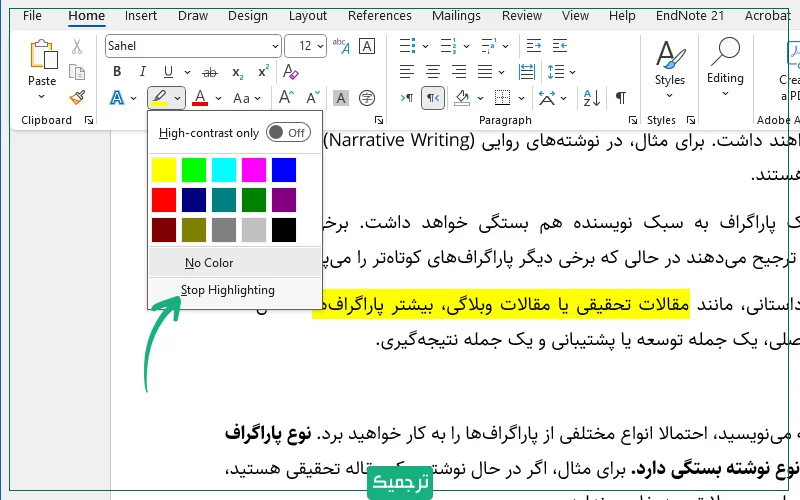Pick the bright green highlight swatch
The width and height of the screenshot is (800, 500).
[x=194, y=169]
